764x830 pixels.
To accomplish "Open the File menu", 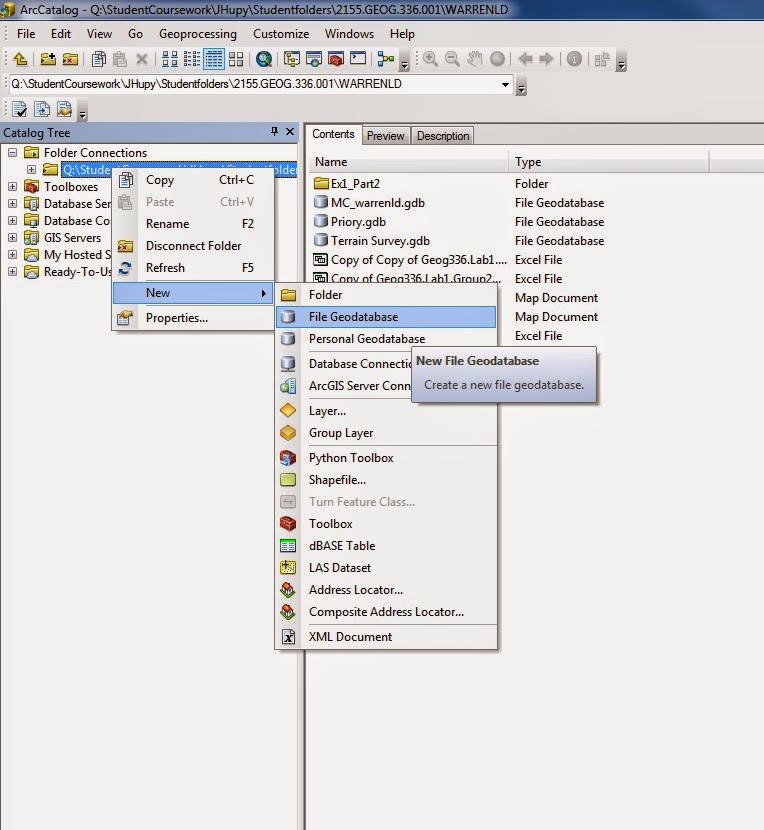I will pyautogui.click(x=26, y=34).
